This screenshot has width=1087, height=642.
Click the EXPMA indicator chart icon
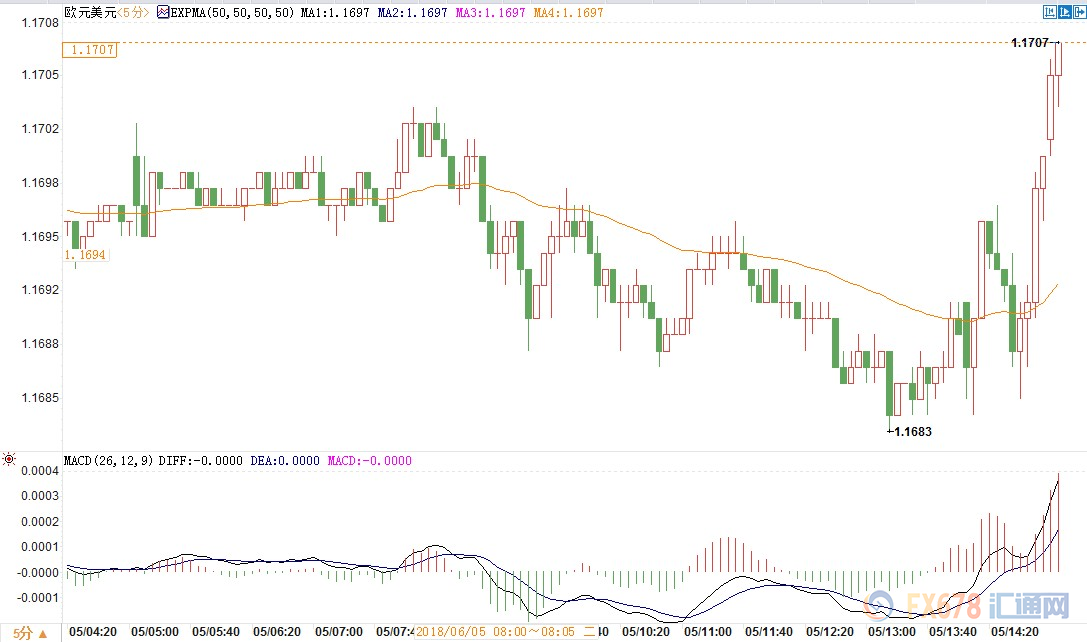coord(163,12)
